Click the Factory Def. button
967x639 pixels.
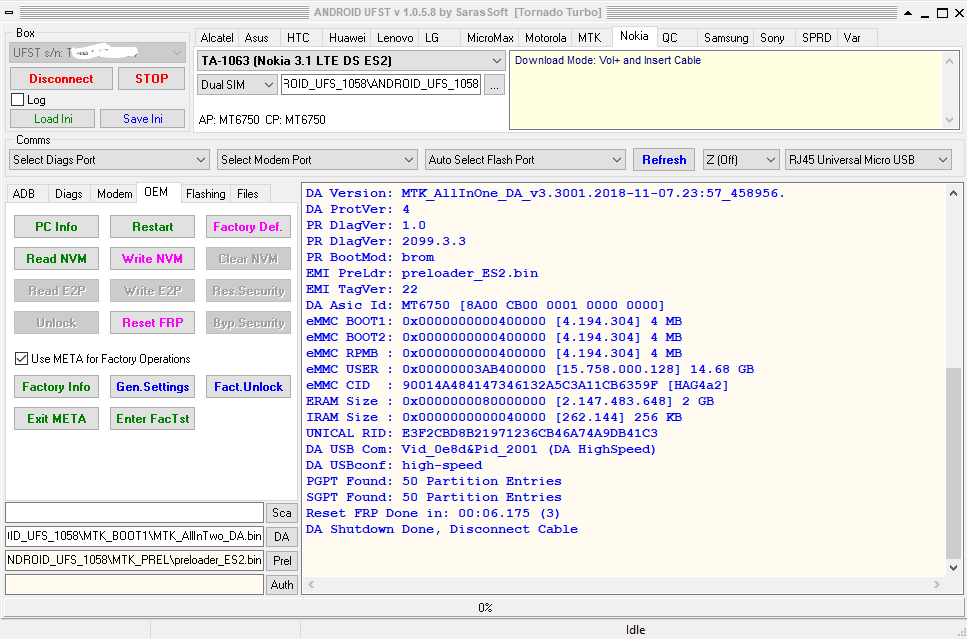[x=248, y=226]
